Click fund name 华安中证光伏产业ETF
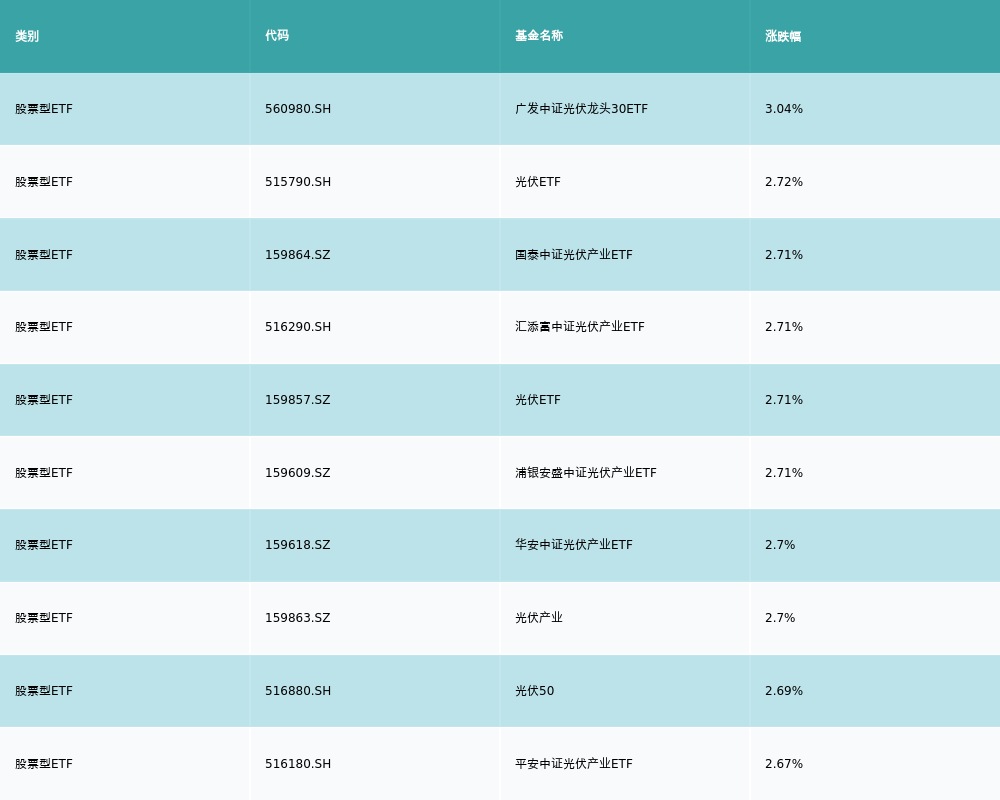The image size is (1000, 800). [x=574, y=545]
